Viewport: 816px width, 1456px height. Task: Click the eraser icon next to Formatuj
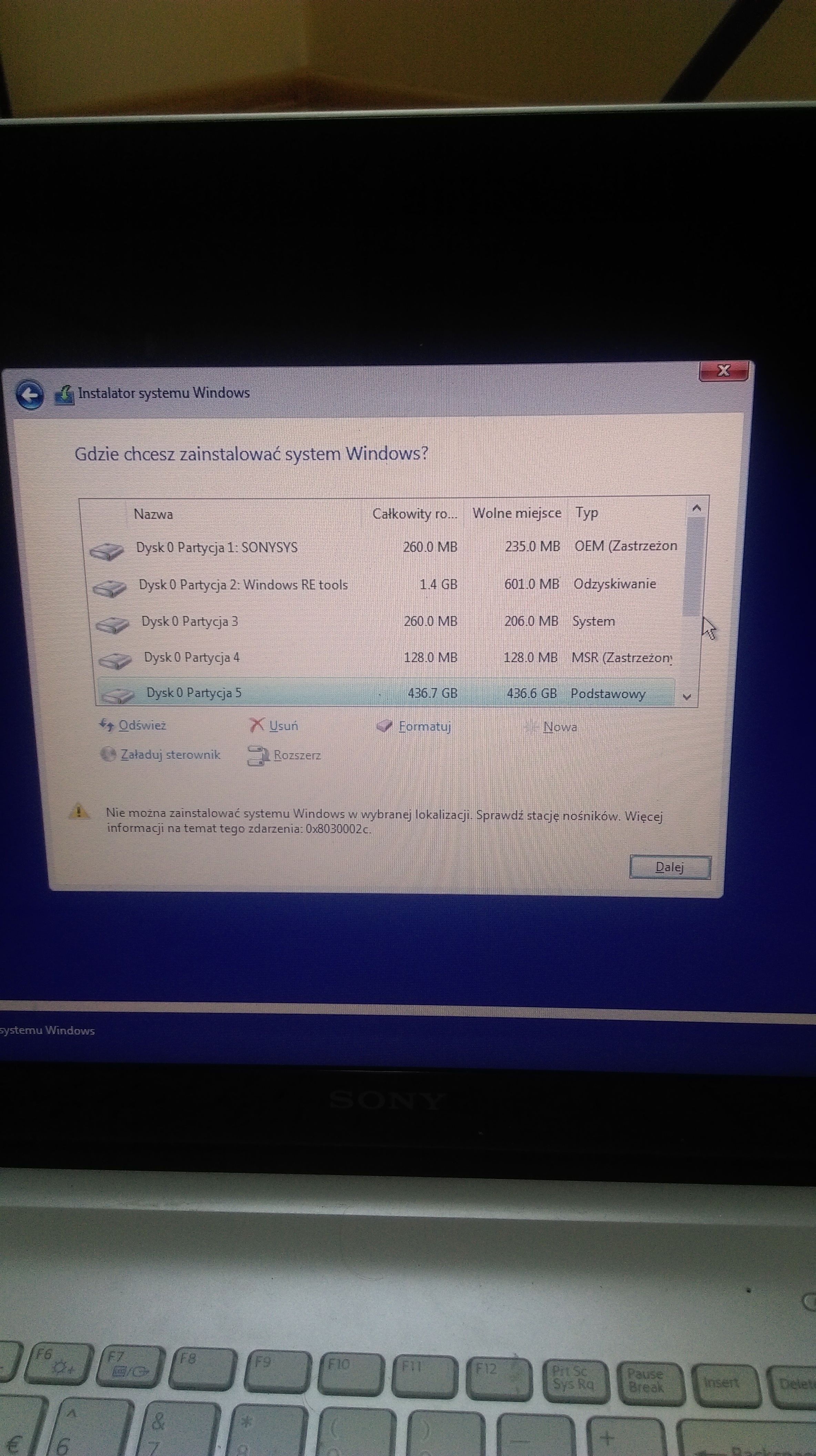[384, 726]
